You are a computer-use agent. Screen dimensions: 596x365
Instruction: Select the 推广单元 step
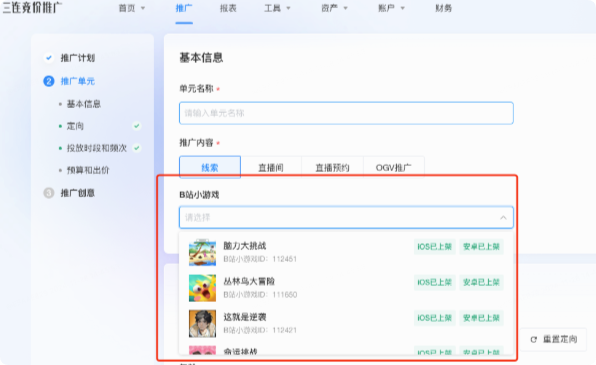point(78,81)
